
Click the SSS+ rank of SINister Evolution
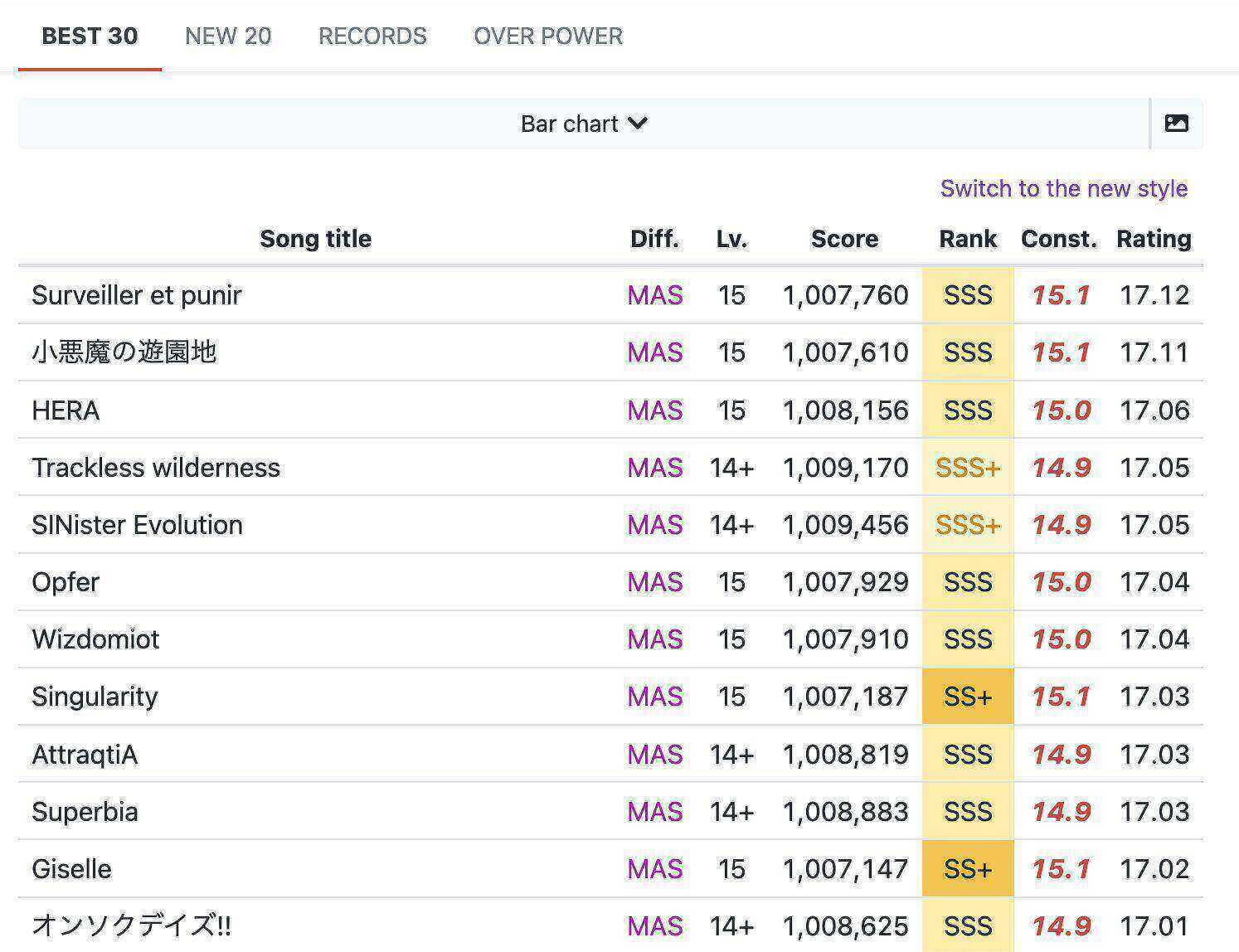click(x=968, y=525)
